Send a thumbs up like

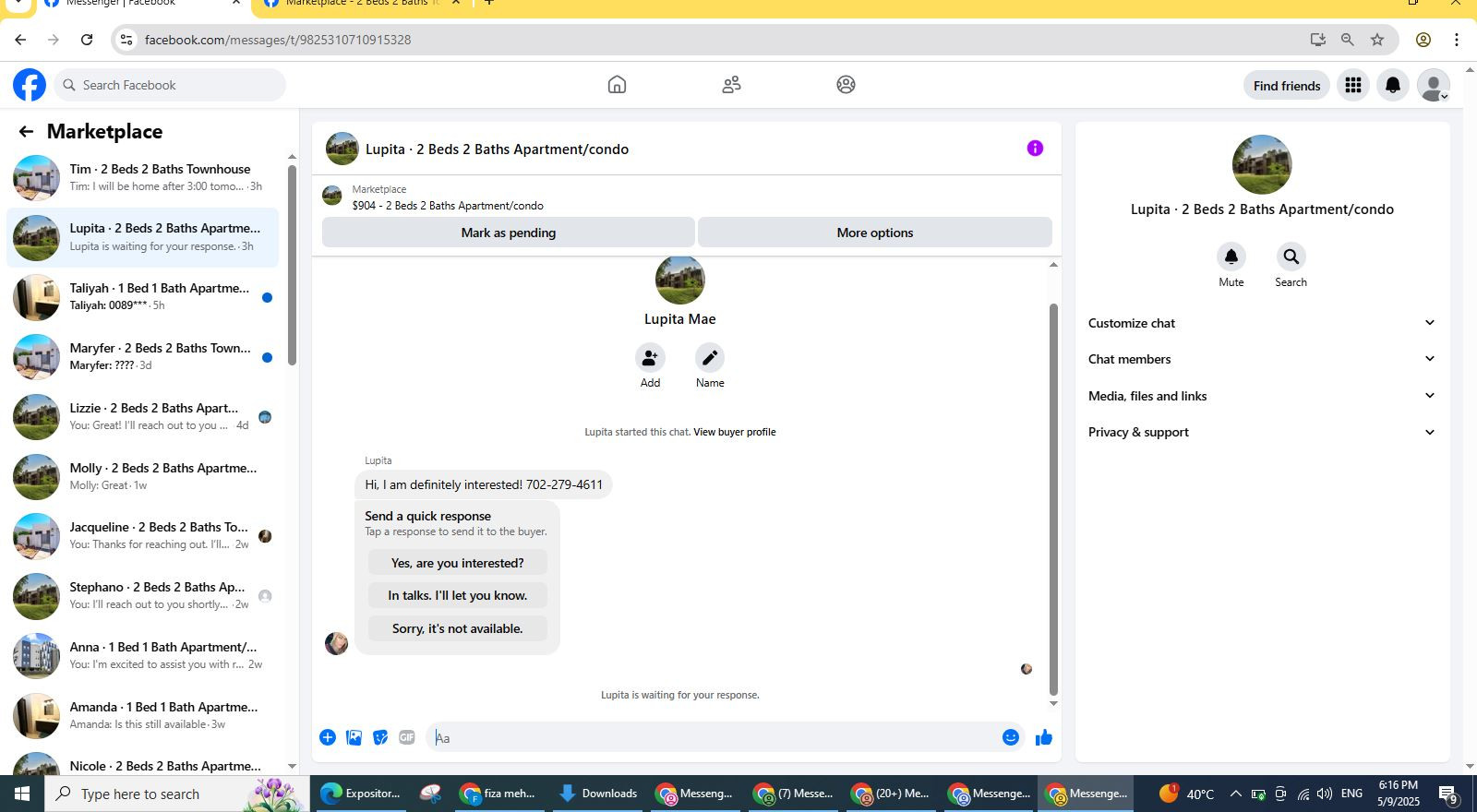[x=1044, y=737]
